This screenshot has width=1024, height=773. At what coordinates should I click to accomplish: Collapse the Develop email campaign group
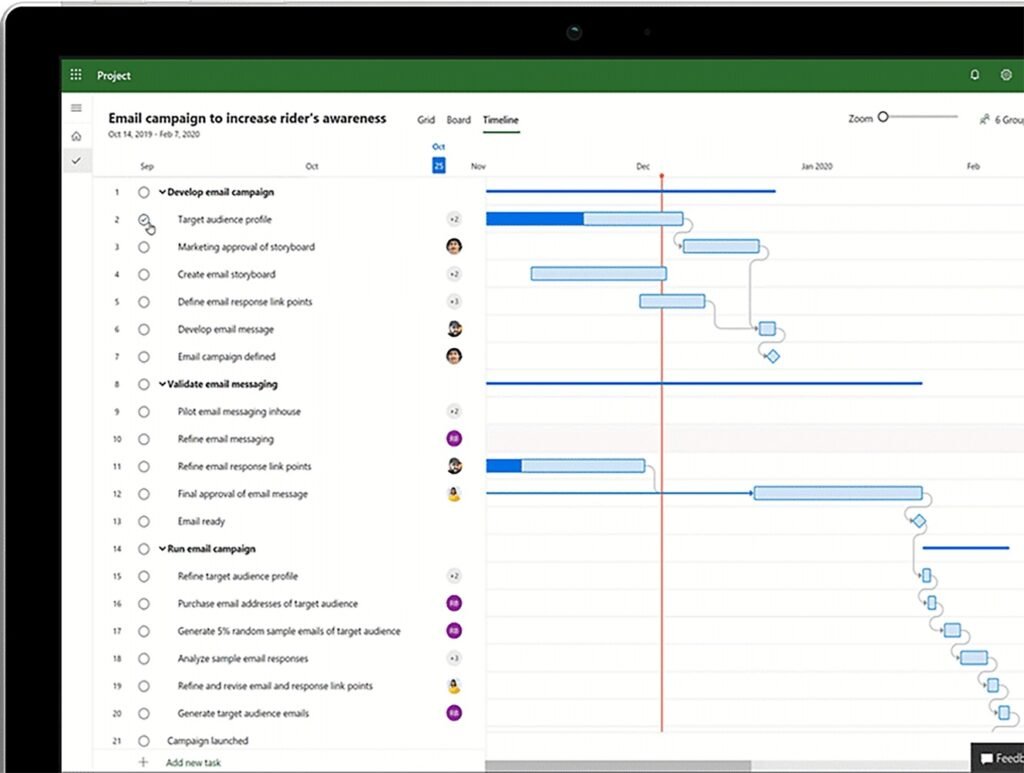[162, 192]
